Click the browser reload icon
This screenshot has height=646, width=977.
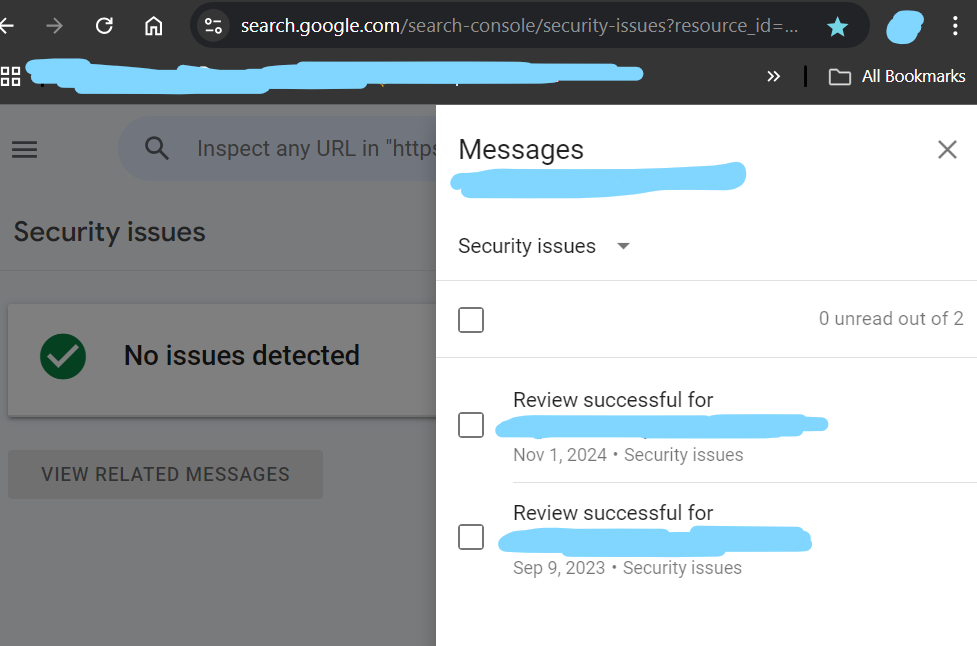click(x=104, y=26)
